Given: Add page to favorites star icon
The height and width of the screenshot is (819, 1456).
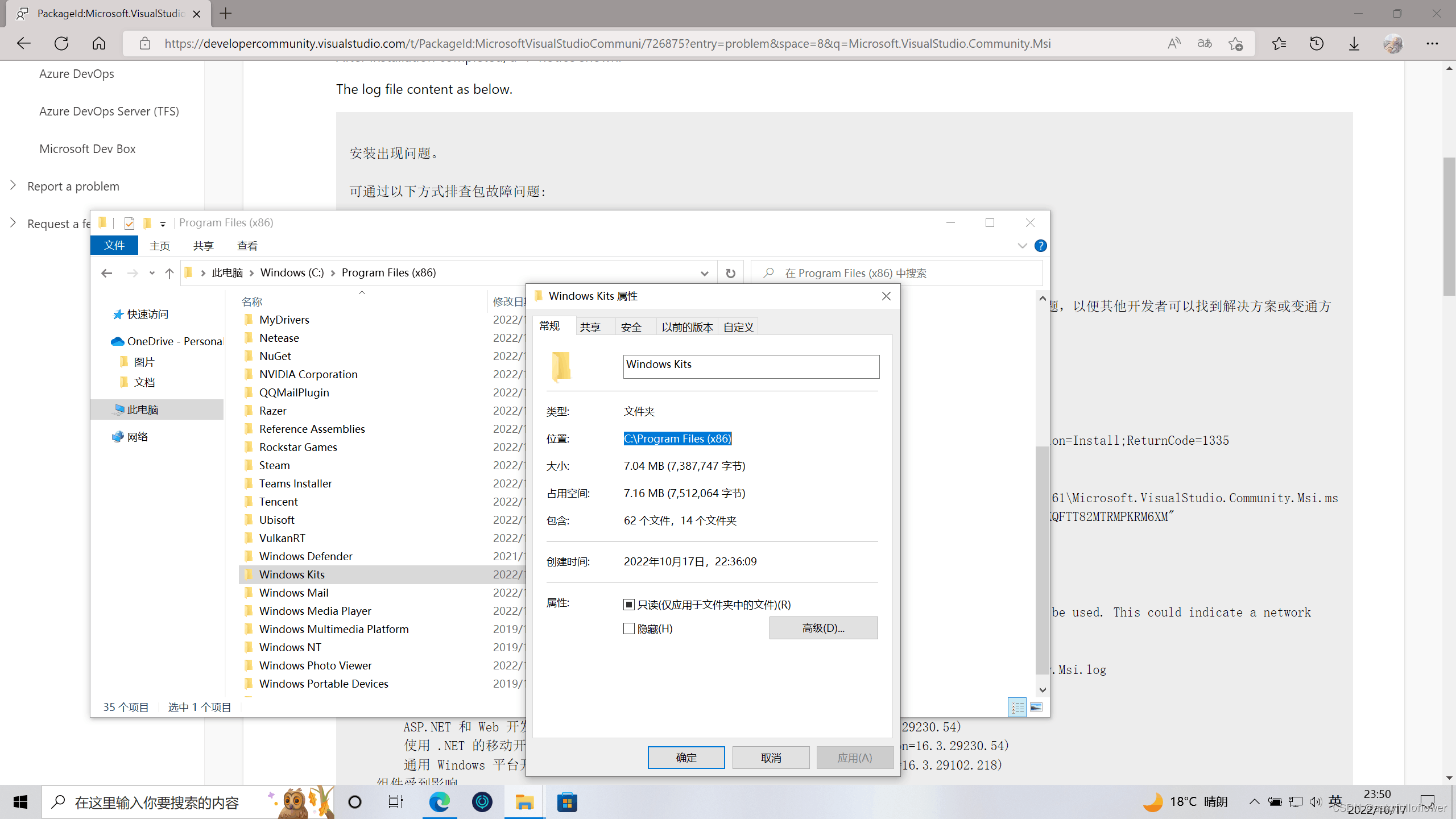Looking at the screenshot, I should pos(1235,43).
